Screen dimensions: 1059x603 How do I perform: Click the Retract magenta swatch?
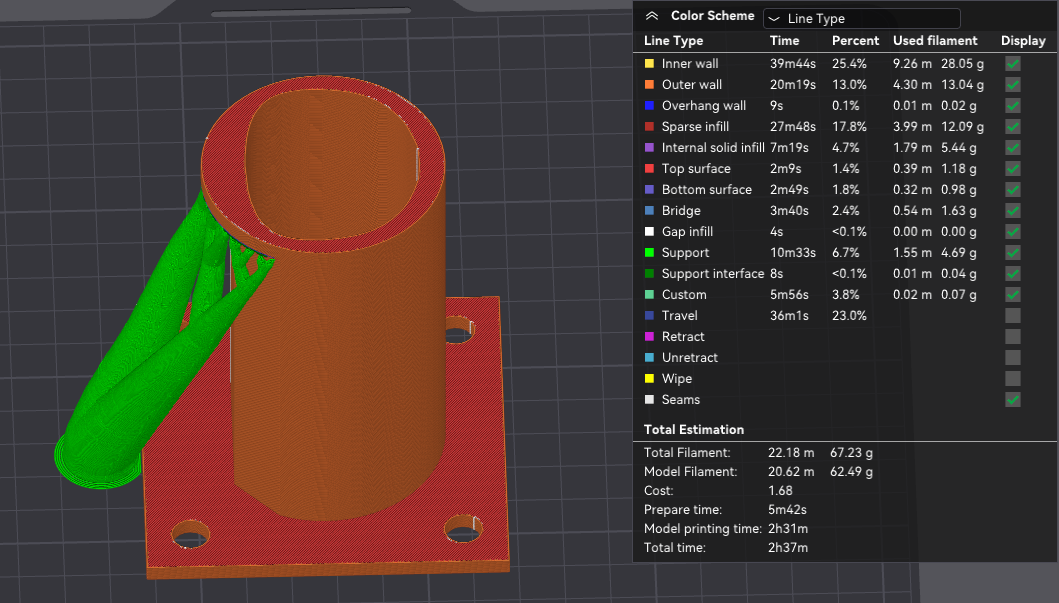click(x=649, y=336)
